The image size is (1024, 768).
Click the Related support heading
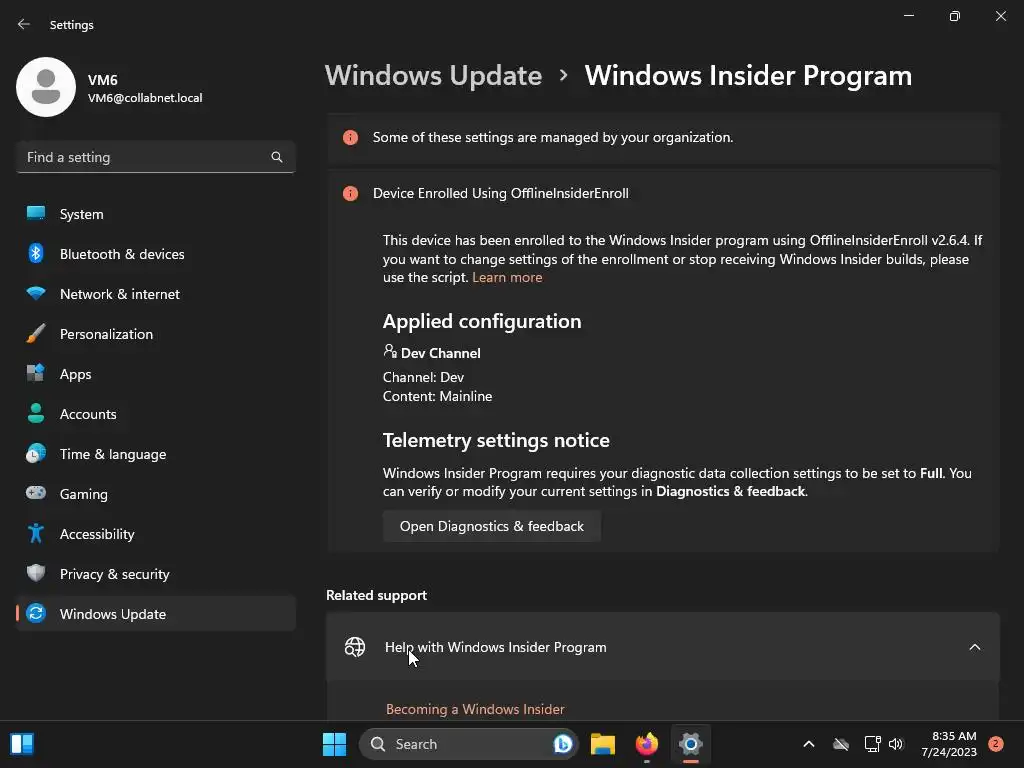tap(376, 595)
